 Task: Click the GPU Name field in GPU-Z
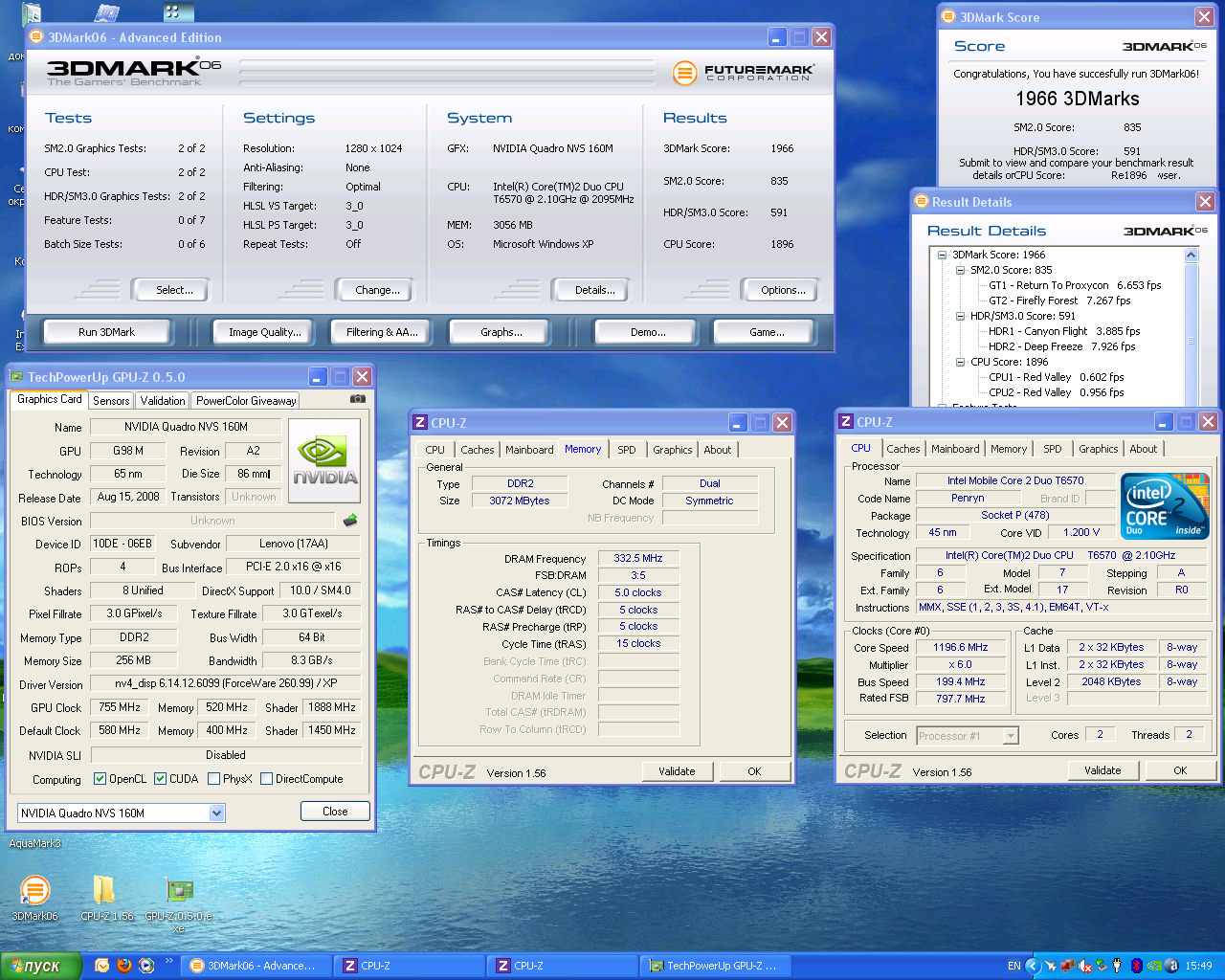point(186,427)
